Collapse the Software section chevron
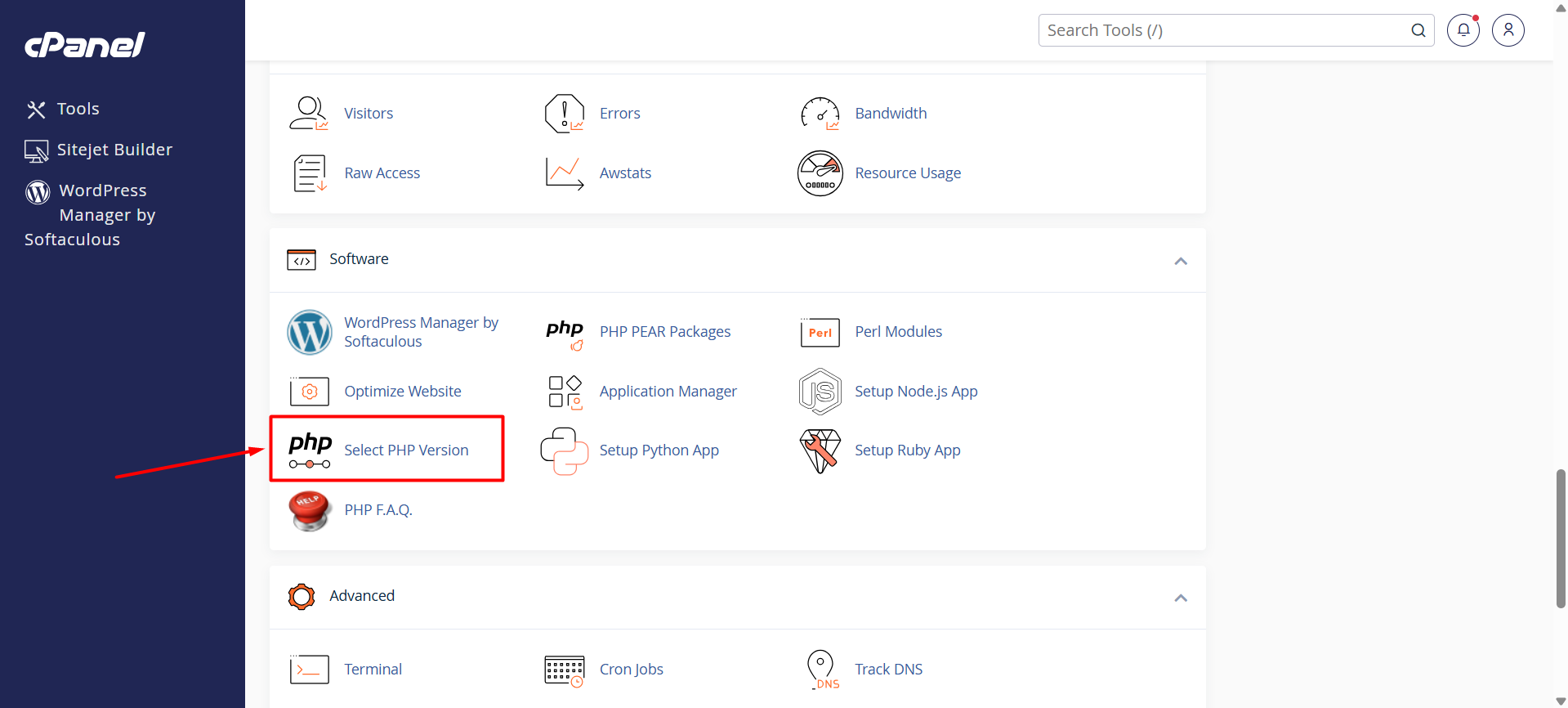Image resolution: width=1568 pixels, height=708 pixels. pos(1181,261)
